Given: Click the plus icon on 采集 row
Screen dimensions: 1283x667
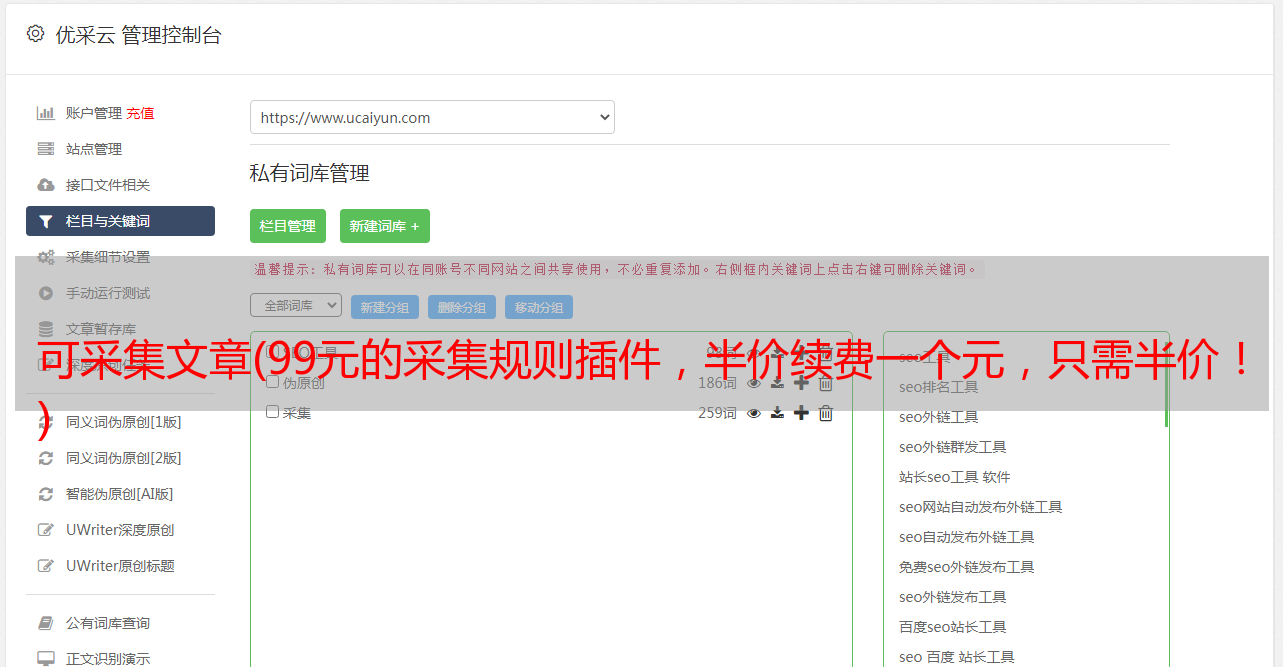Looking at the screenshot, I should click(801, 413).
